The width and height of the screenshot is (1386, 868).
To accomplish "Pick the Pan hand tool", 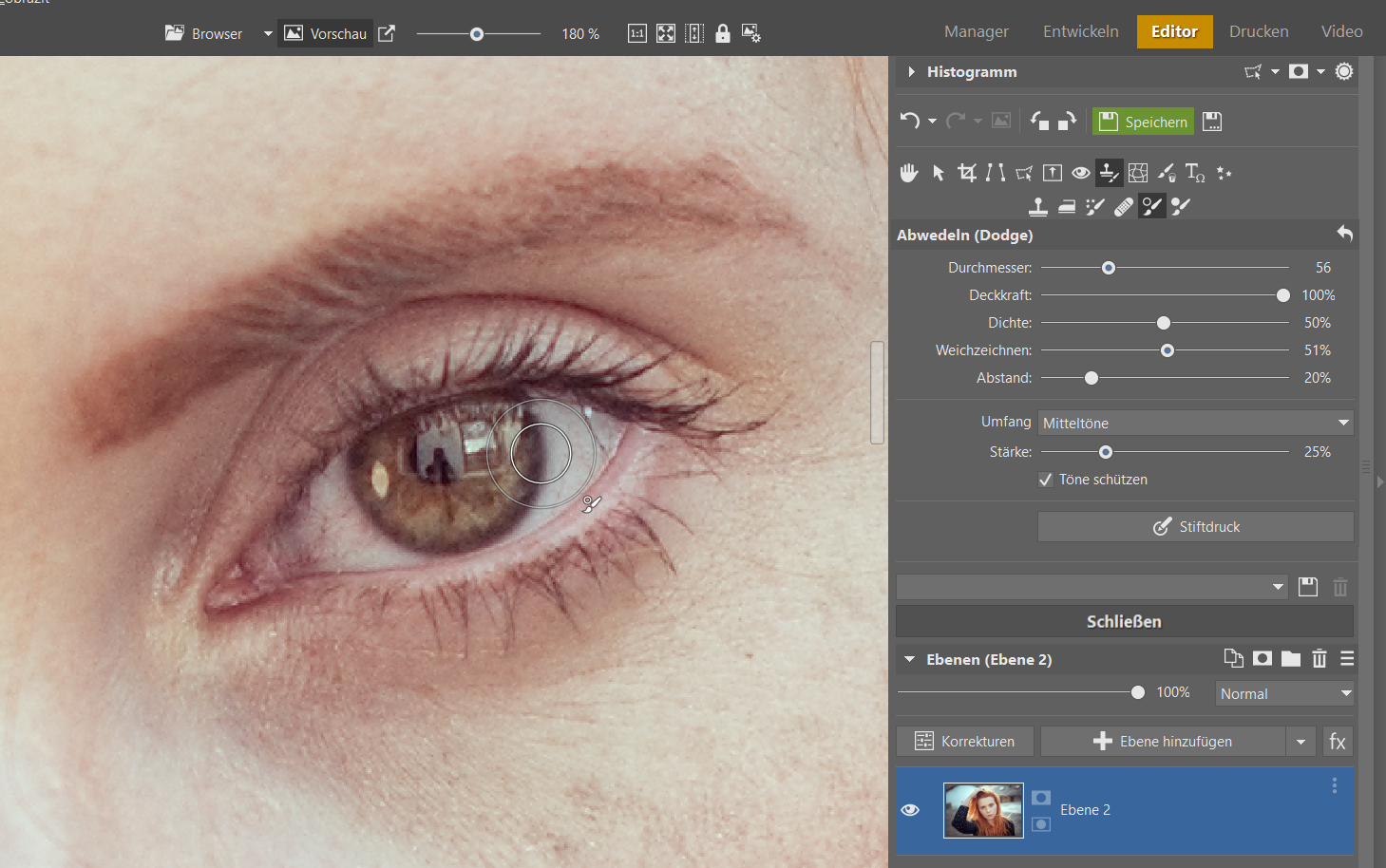I will tap(909, 173).
